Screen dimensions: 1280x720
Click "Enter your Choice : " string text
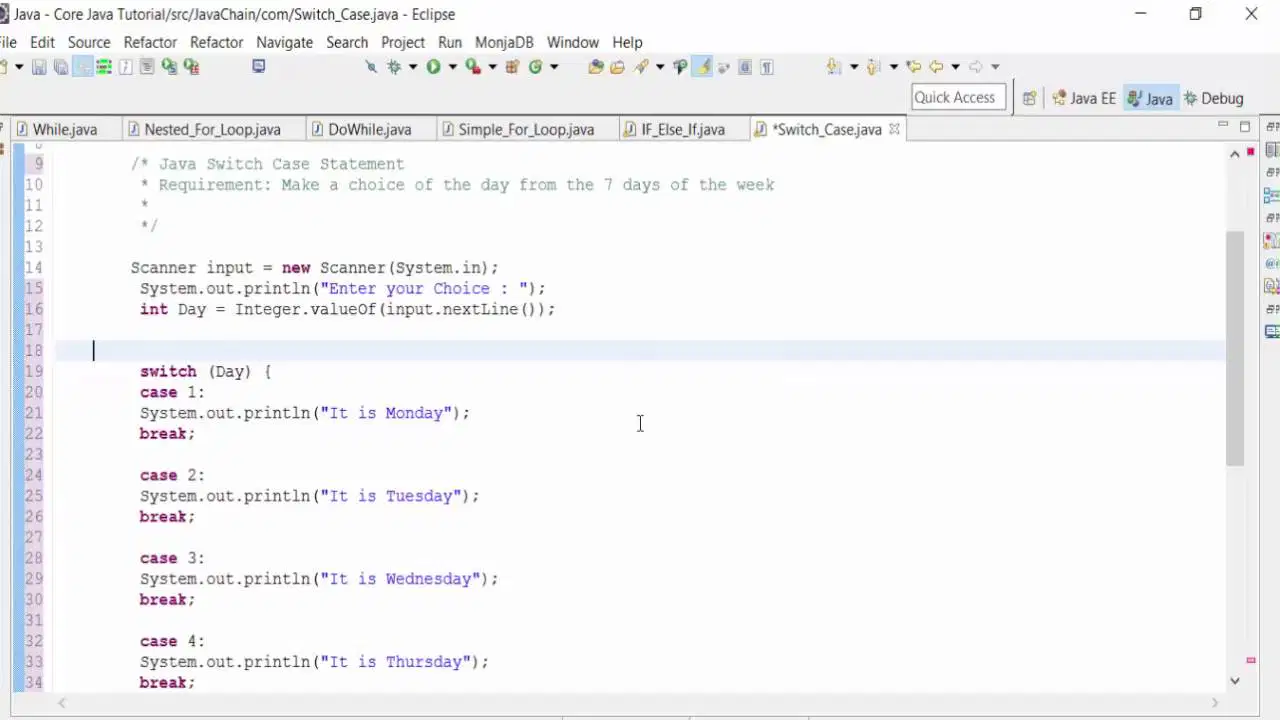pos(424,288)
